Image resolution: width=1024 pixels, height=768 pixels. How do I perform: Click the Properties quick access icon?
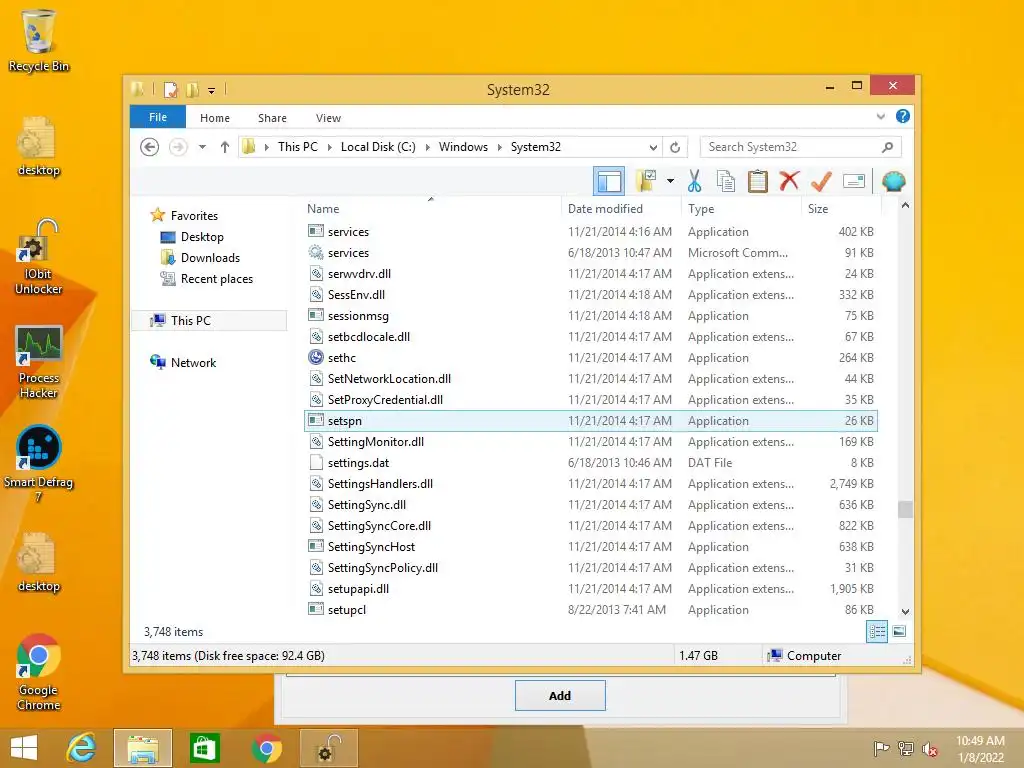[170, 89]
